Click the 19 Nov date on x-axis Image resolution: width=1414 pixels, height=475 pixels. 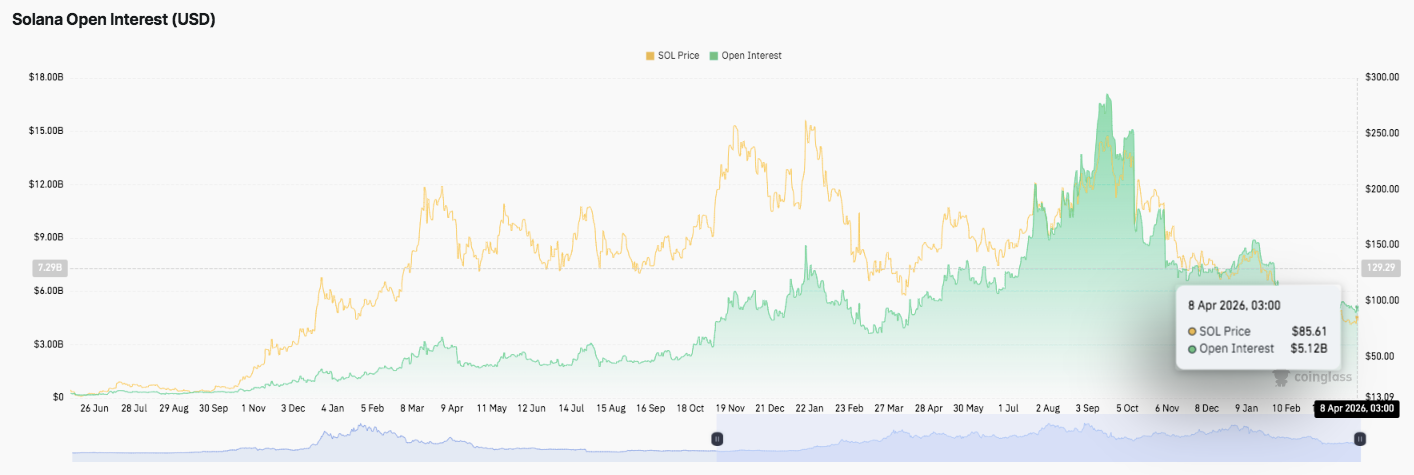point(730,408)
